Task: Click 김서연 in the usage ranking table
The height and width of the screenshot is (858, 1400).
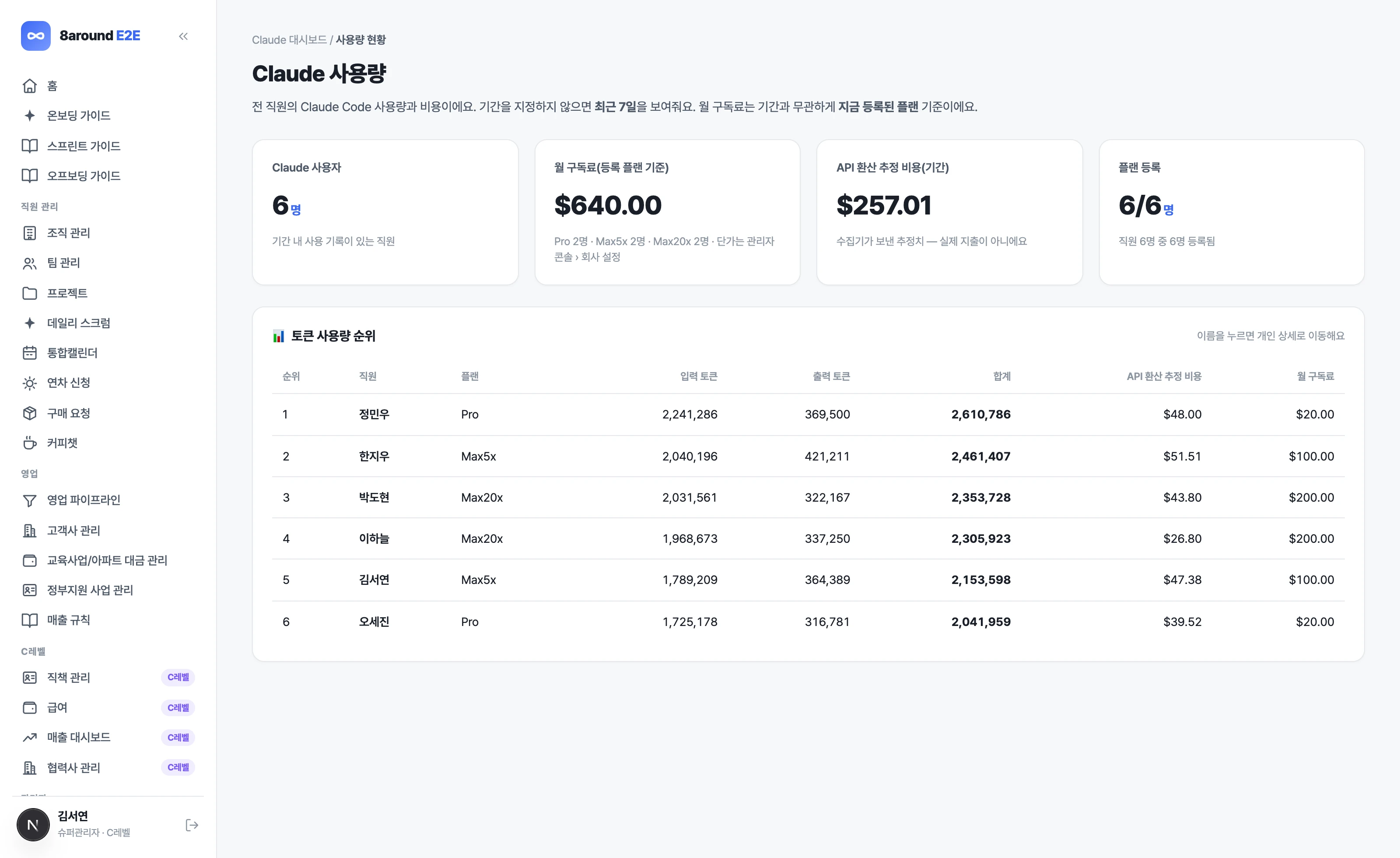Action: coord(374,580)
